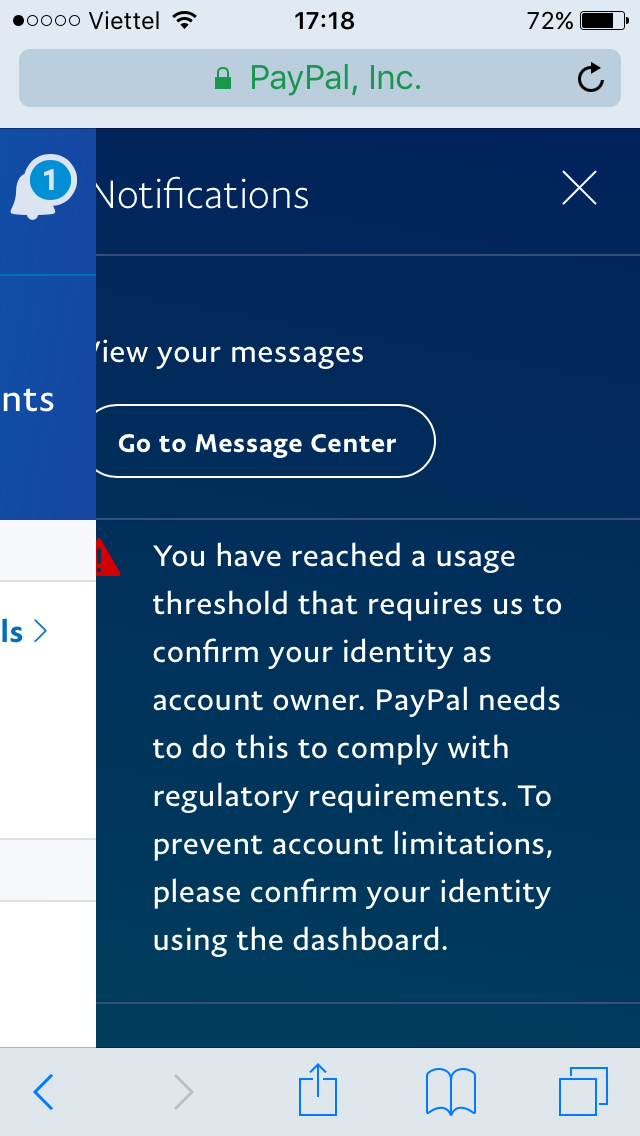Open the Safari bookmarks book icon
The width and height of the screenshot is (640, 1136).
tap(450, 1092)
